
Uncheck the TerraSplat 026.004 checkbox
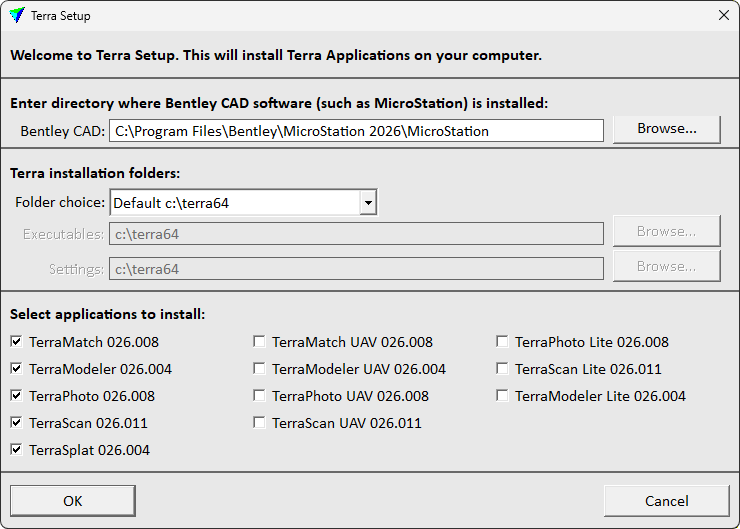[x=17, y=450]
